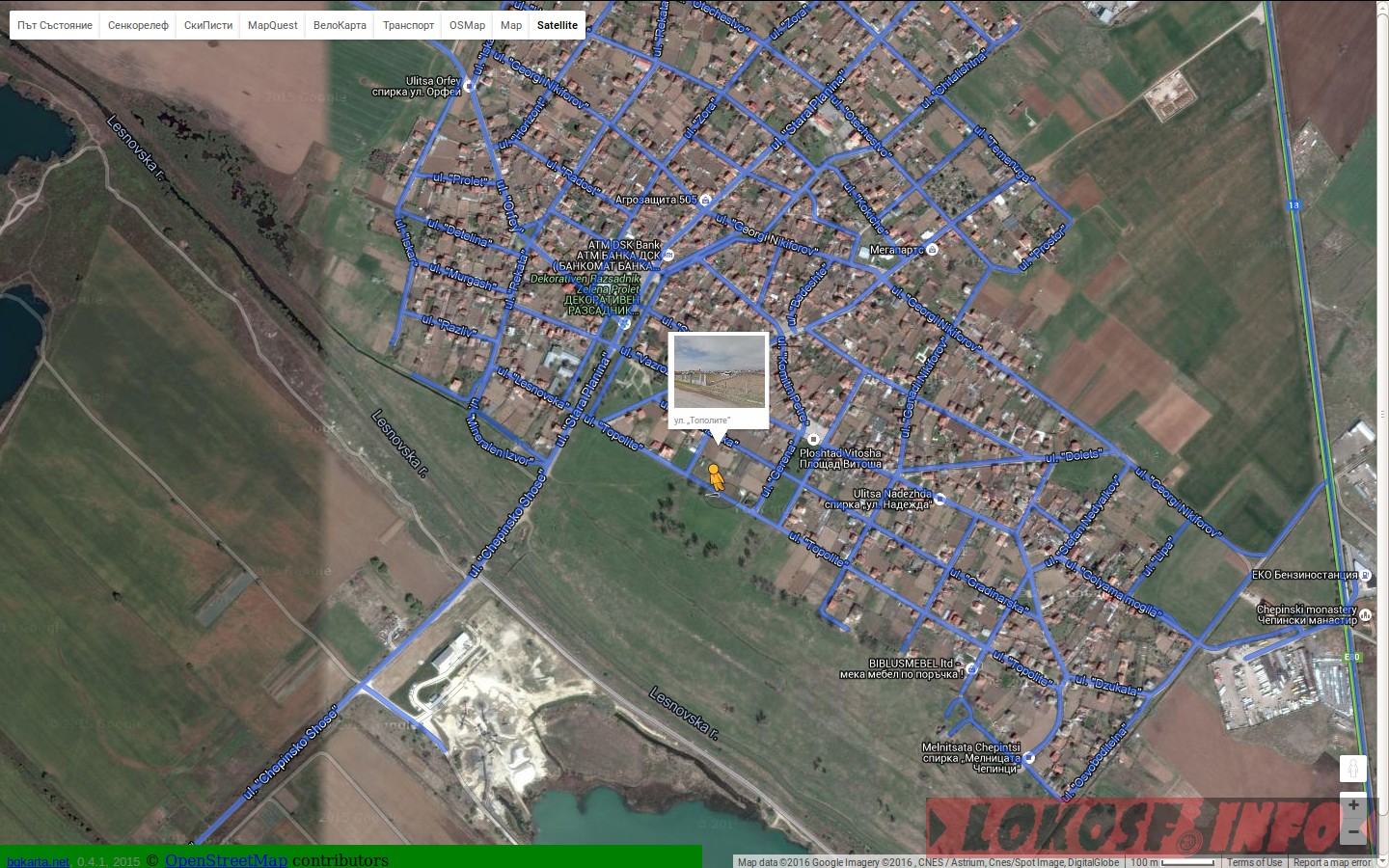Screen dimensions: 1389x868
Task: Open the Terms of Use link
Action: 1254,862
